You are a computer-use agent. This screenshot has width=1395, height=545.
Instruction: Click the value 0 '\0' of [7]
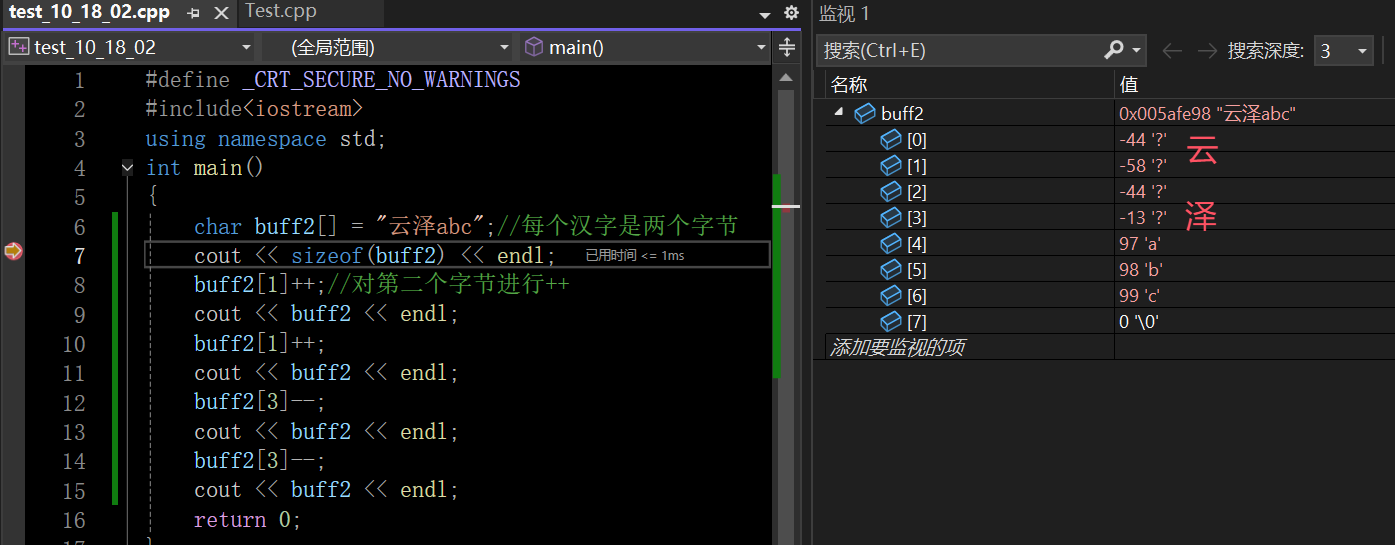pos(1139,322)
